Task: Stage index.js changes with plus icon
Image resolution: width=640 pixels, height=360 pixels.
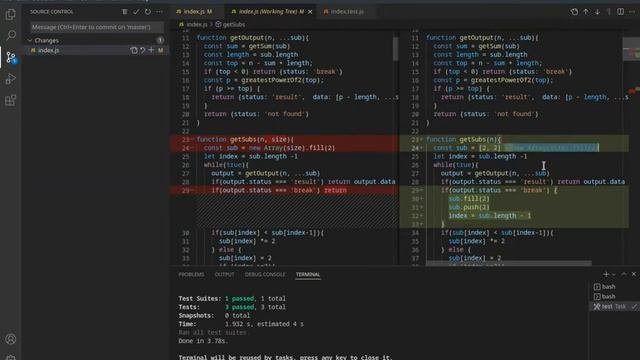Action: coord(151,50)
